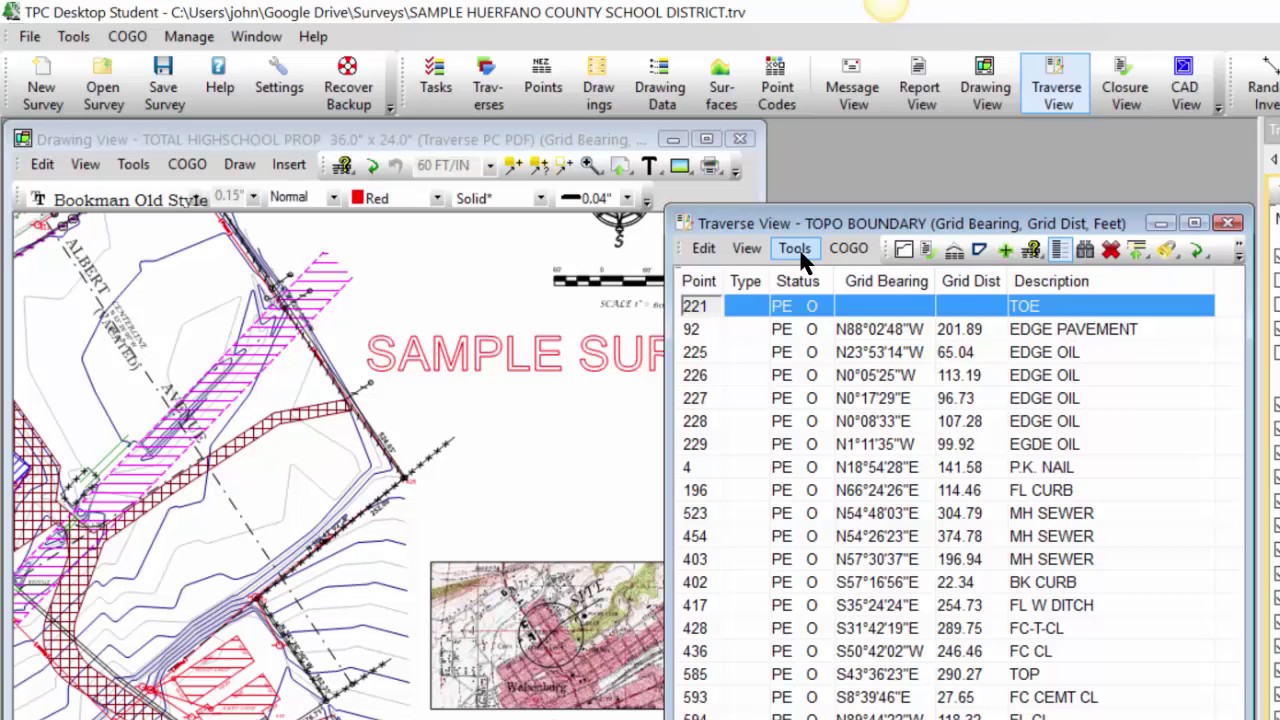Click the red color swatch in Drawing View

[x=357, y=198]
